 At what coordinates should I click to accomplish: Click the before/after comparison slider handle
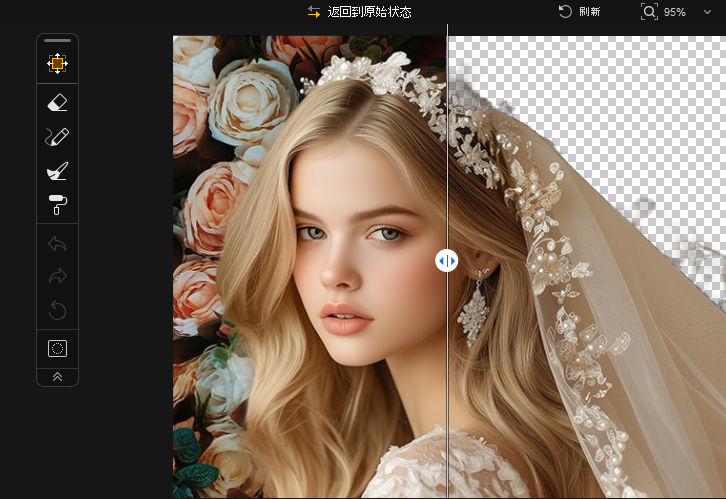click(447, 261)
